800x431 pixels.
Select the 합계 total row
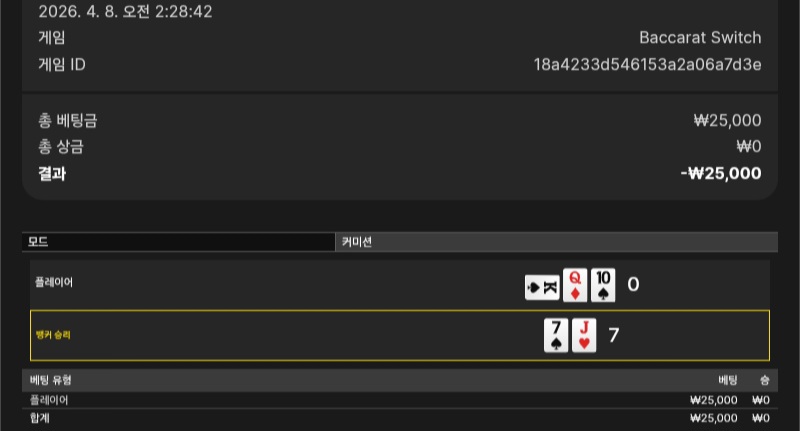pos(400,418)
